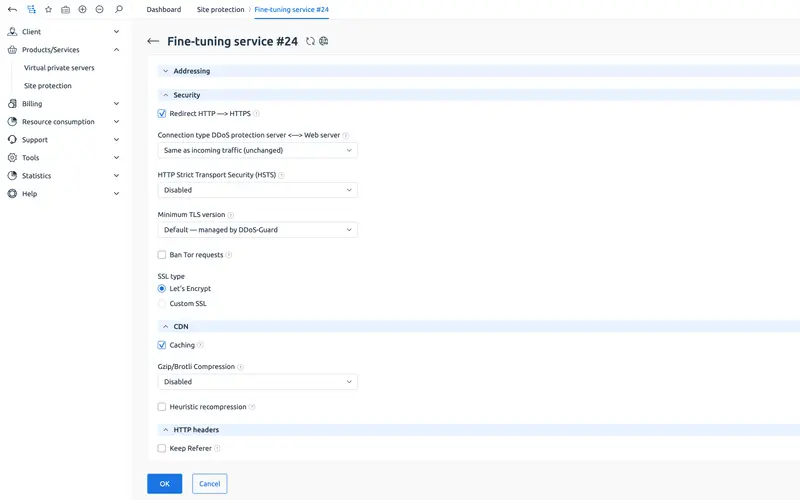Collapse the Products/Services menu chevron
Screen dimensions: 800x500
(116, 49)
